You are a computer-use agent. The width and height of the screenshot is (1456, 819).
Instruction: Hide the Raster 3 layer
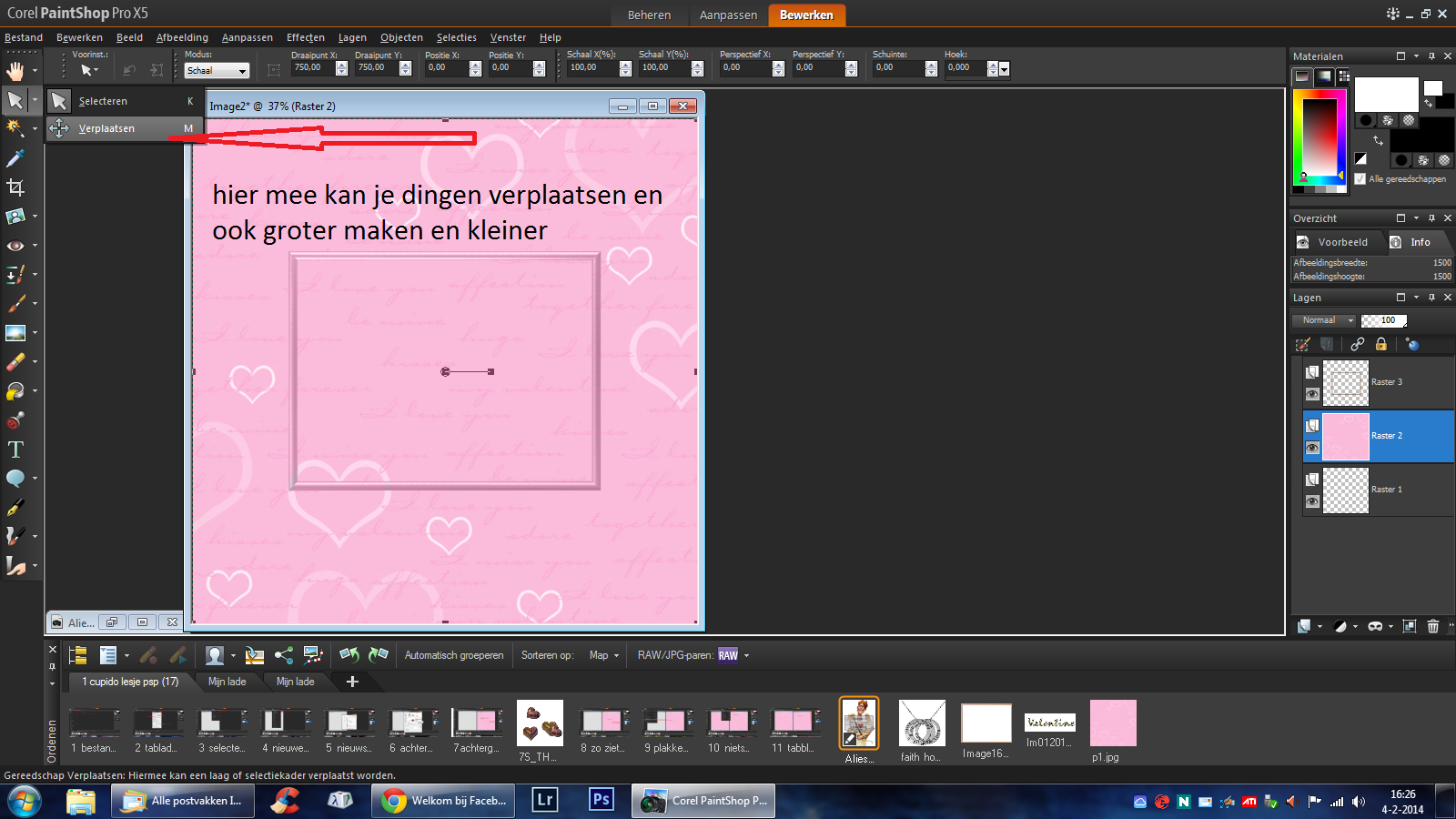[x=1312, y=394]
